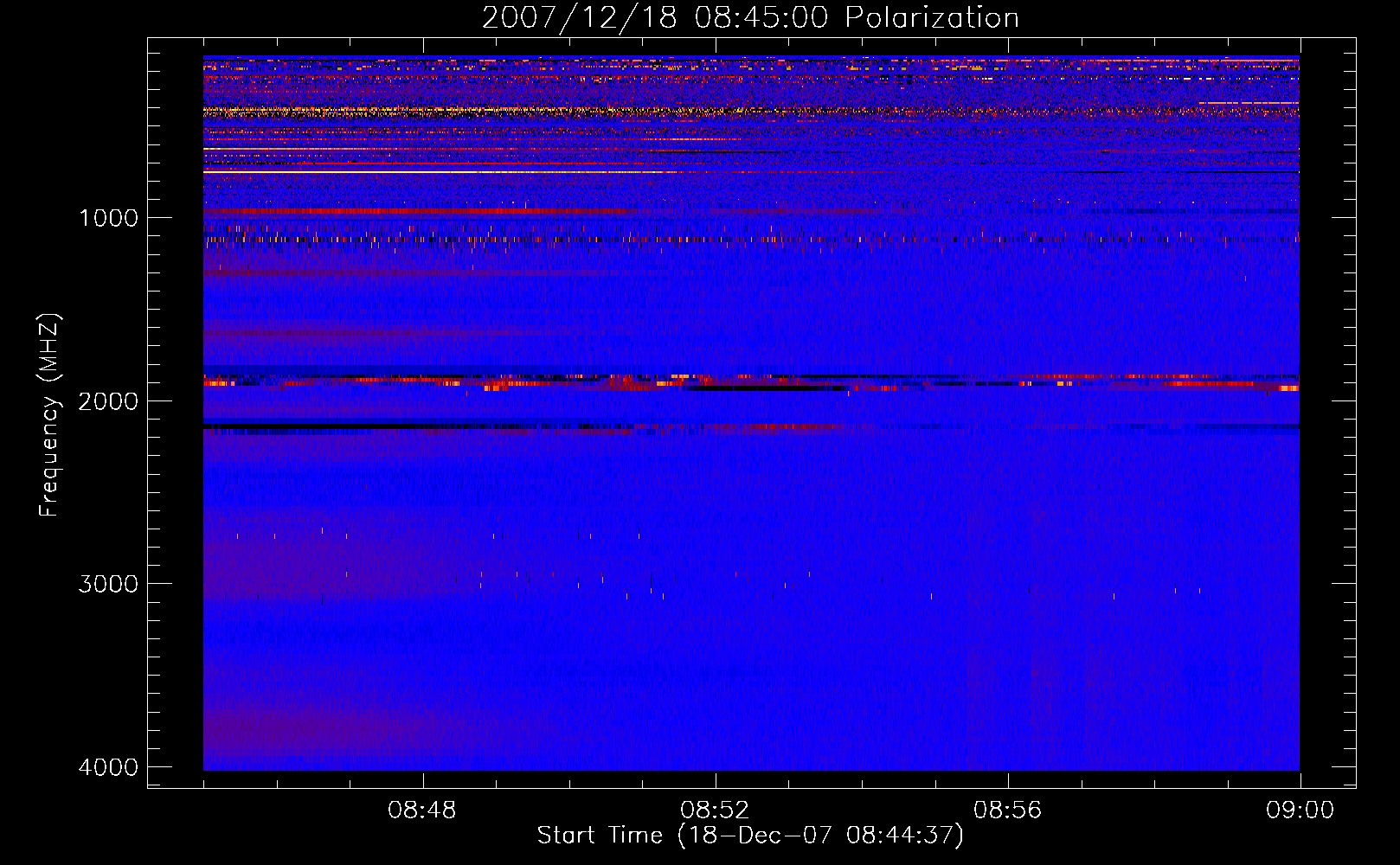The height and width of the screenshot is (865, 1400).
Task: Click the 'Frequency (MHZ)' axis label
Action: click(x=49, y=415)
